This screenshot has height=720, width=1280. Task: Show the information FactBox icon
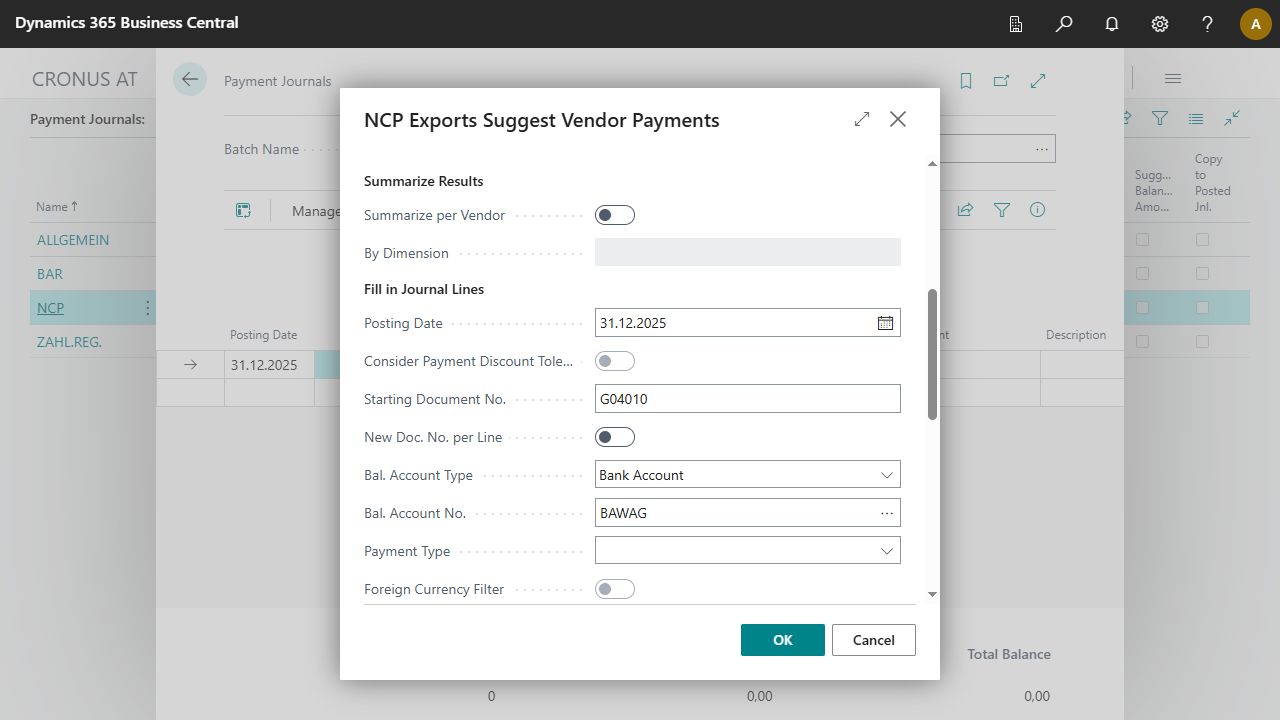pos(1038,210)
